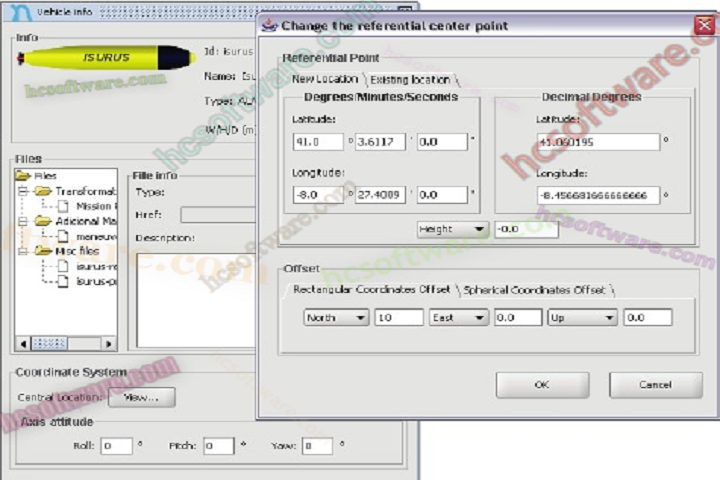Open the Height dropdown
This screenshot has width=720, height=480.
point(452,229)
